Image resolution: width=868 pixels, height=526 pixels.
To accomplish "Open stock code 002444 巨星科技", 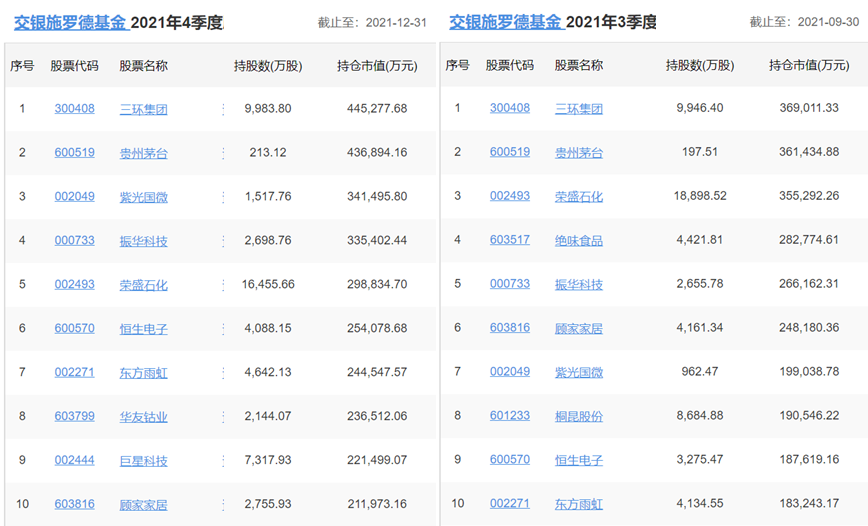I will [x=75, y=460].
